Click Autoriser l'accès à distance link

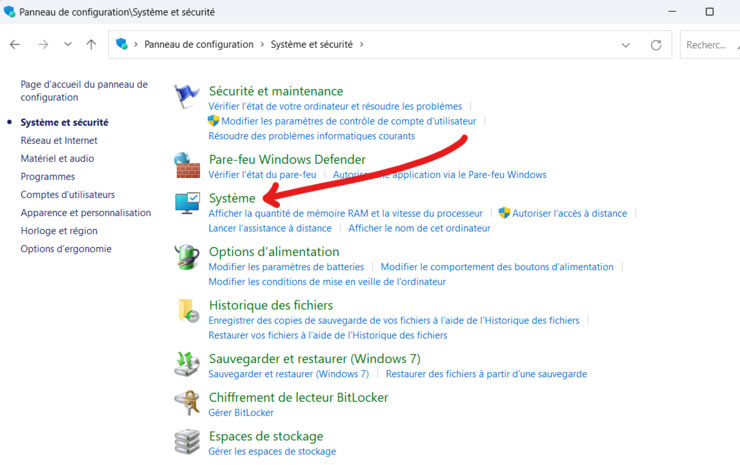[x=570, y=213]
